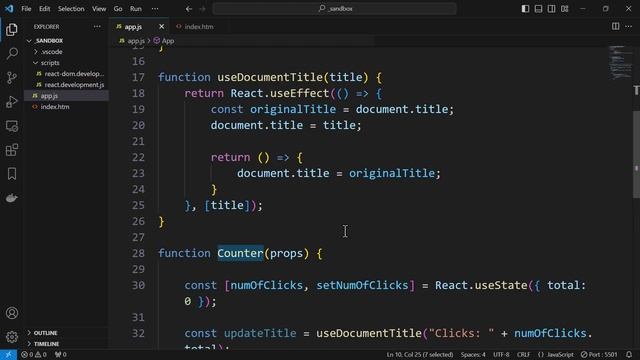
Task: Change line ending via CRLF
Action: click(x=523, y=355)
